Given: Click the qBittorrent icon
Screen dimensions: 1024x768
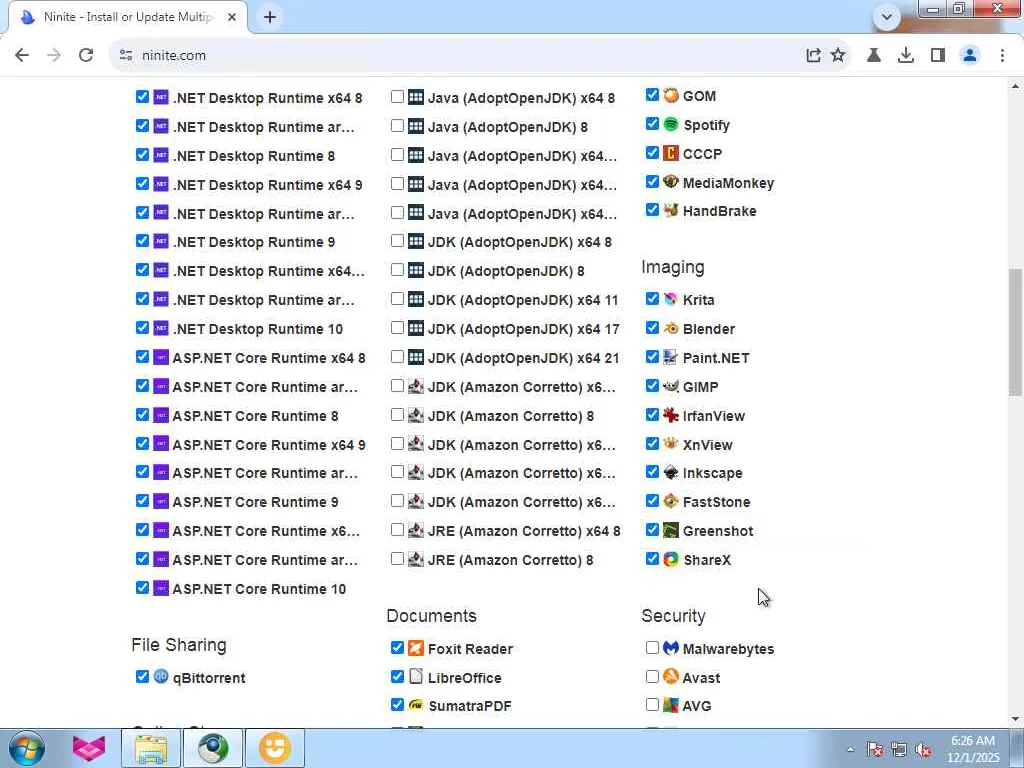Looking at the screenshot, I should (x=161, y=677).
